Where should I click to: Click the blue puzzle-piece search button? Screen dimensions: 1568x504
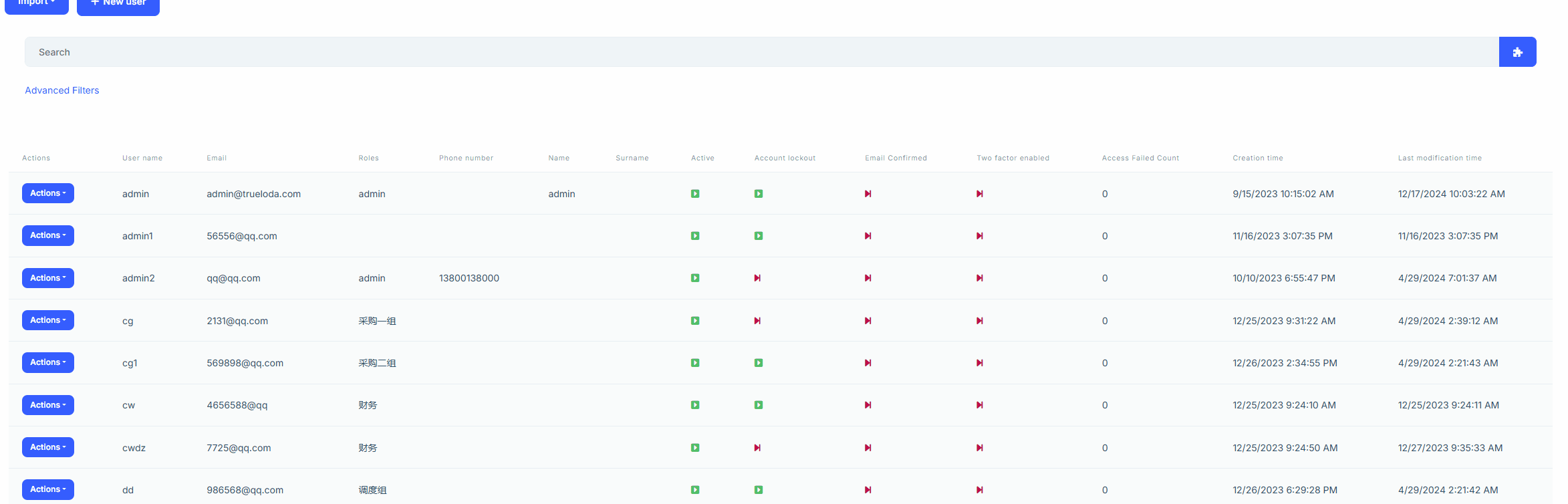(1517, 52)
